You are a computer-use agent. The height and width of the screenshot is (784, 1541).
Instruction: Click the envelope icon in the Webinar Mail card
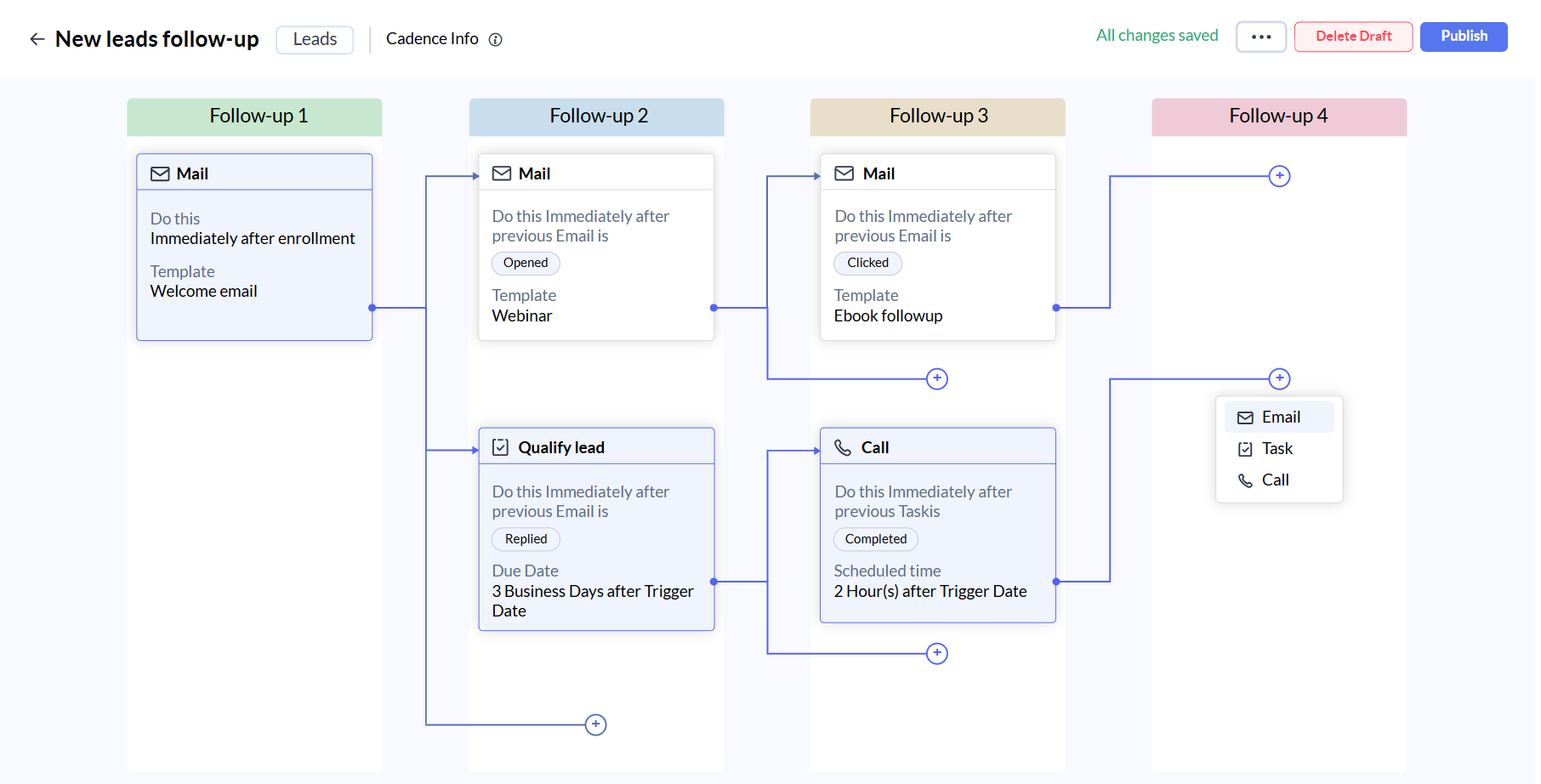tap(502, 173)
